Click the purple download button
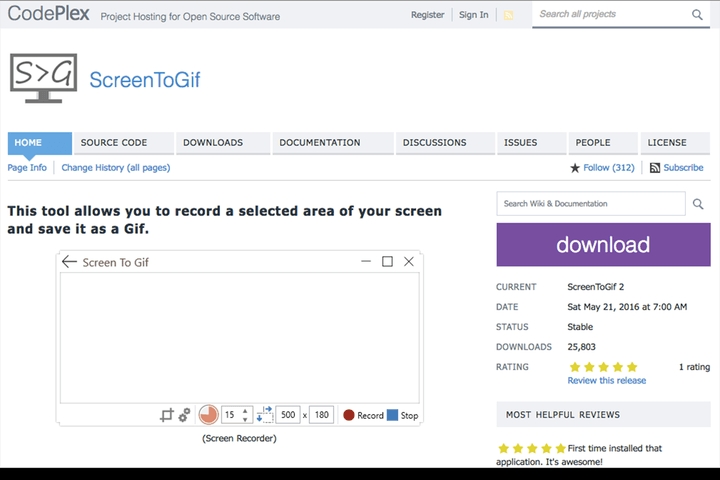 (x=603, y=244)
